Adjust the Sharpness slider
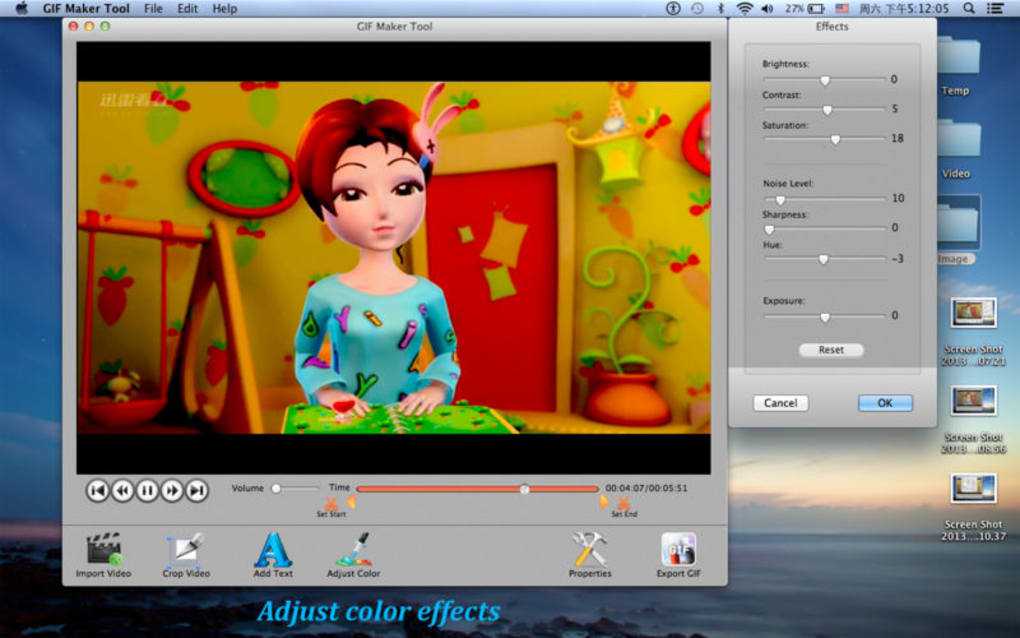Viewport: 1020px width, 638px height. 825,229
